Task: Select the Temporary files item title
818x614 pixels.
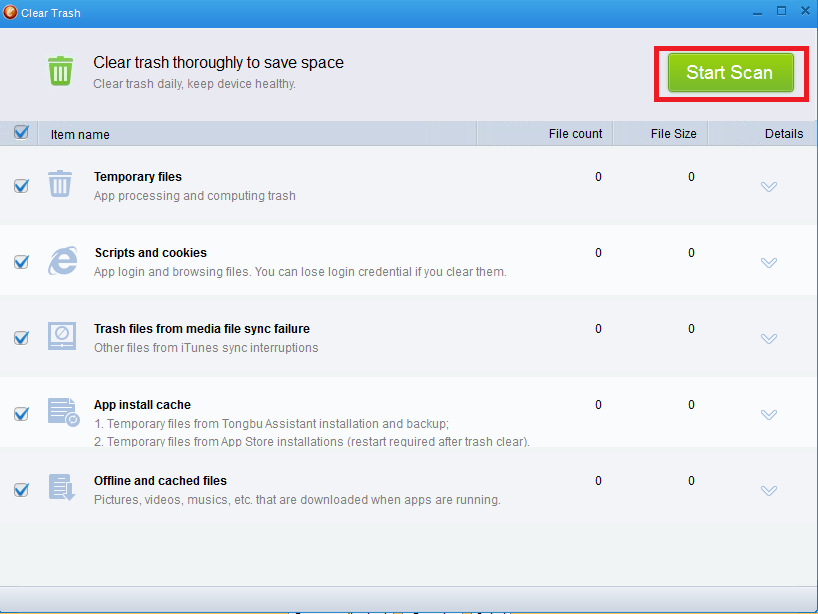Action: coord(138,177)
